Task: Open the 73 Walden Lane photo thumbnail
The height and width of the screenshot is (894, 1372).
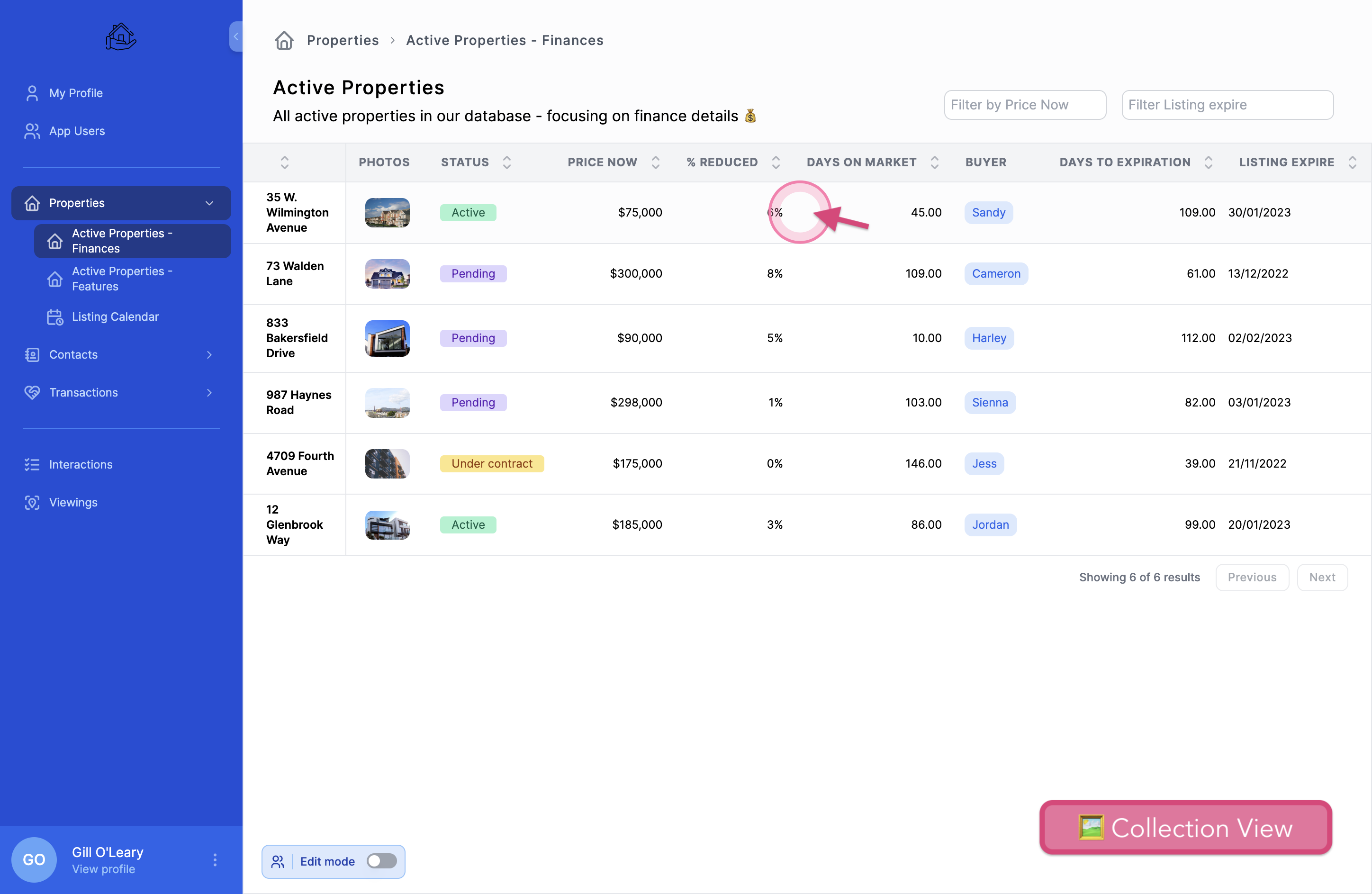Action: coord(388,274)
